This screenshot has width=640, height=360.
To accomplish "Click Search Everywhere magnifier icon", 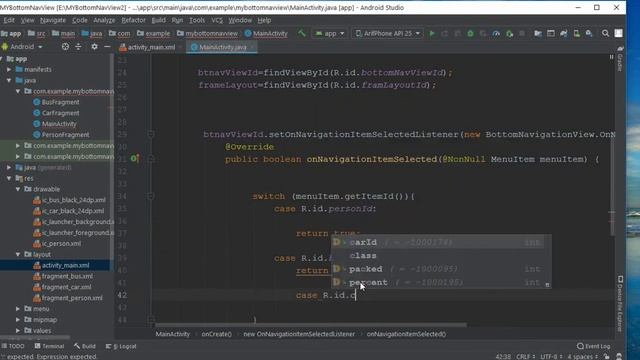I will pos(605,33).
